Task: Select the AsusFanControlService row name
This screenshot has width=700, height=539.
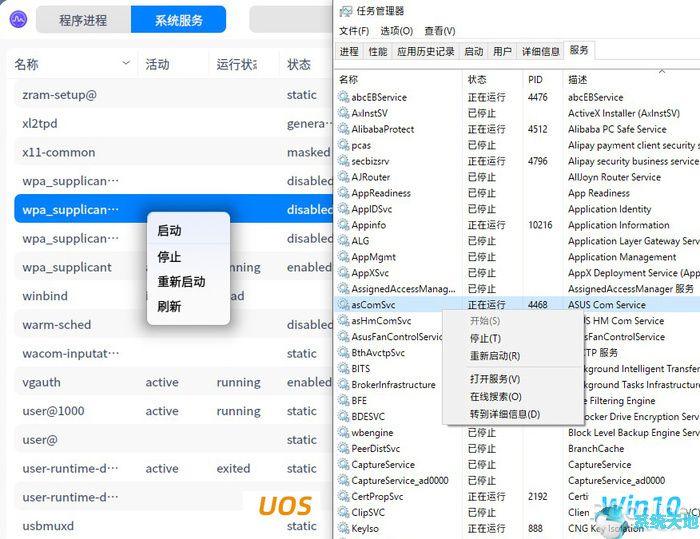Action: tap(396, 337)
